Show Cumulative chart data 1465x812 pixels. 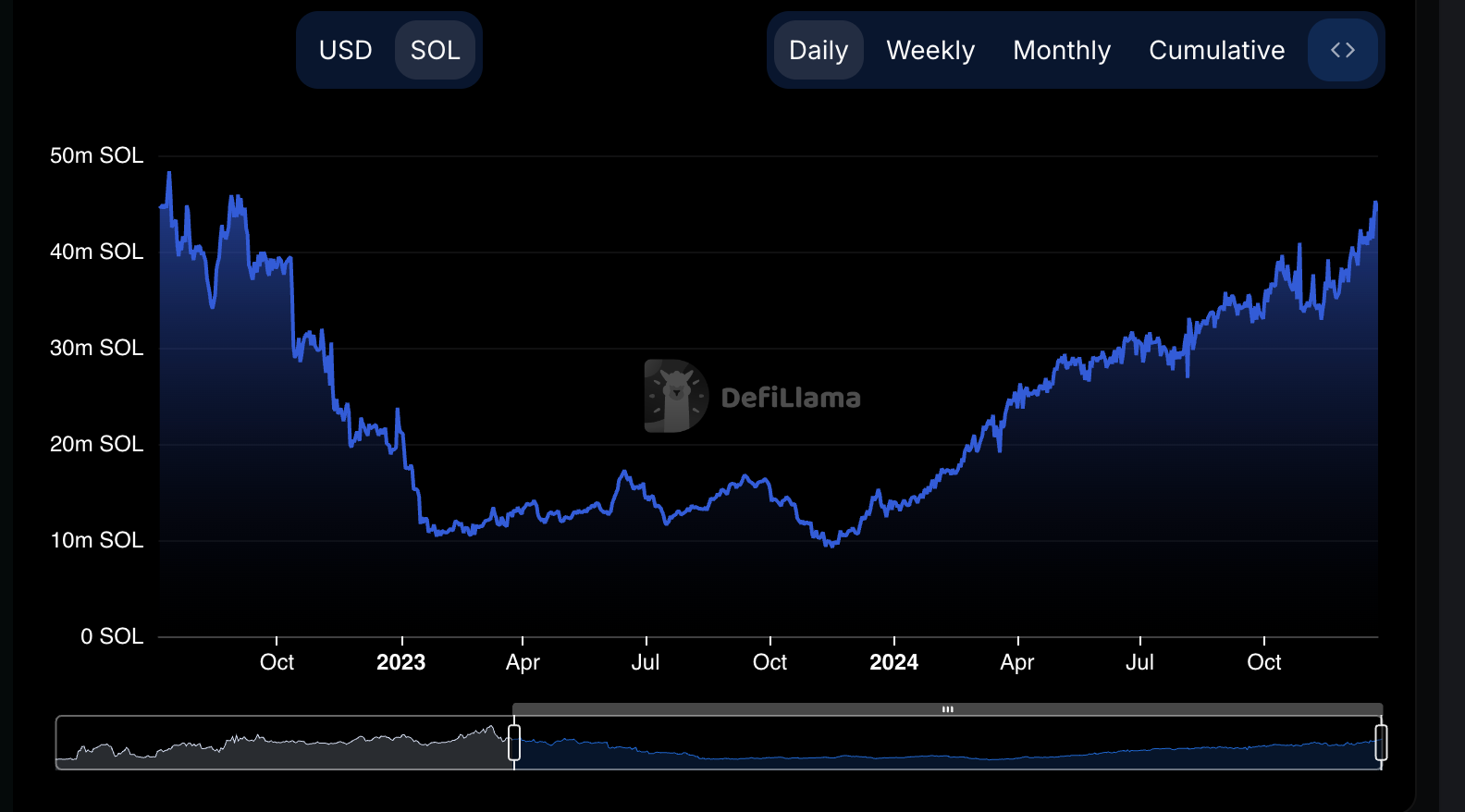click(x=1216, y=50)
